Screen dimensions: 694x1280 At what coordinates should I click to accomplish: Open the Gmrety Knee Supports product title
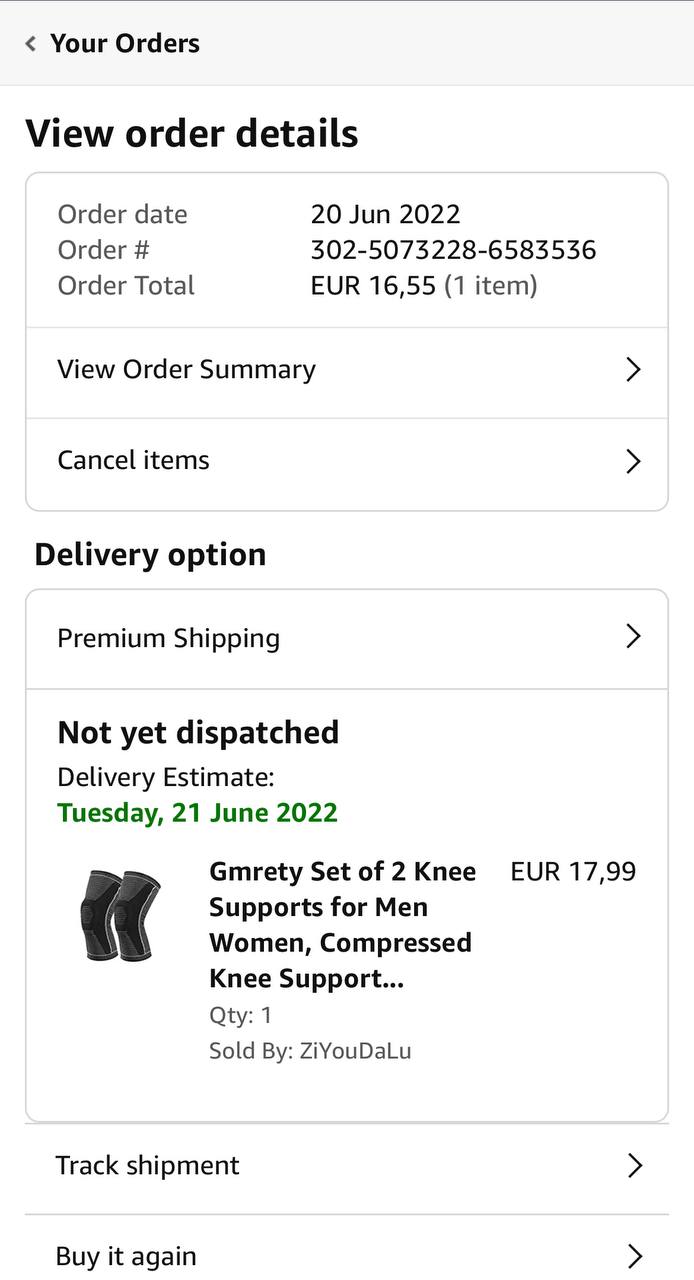click(x=342, y=925)
